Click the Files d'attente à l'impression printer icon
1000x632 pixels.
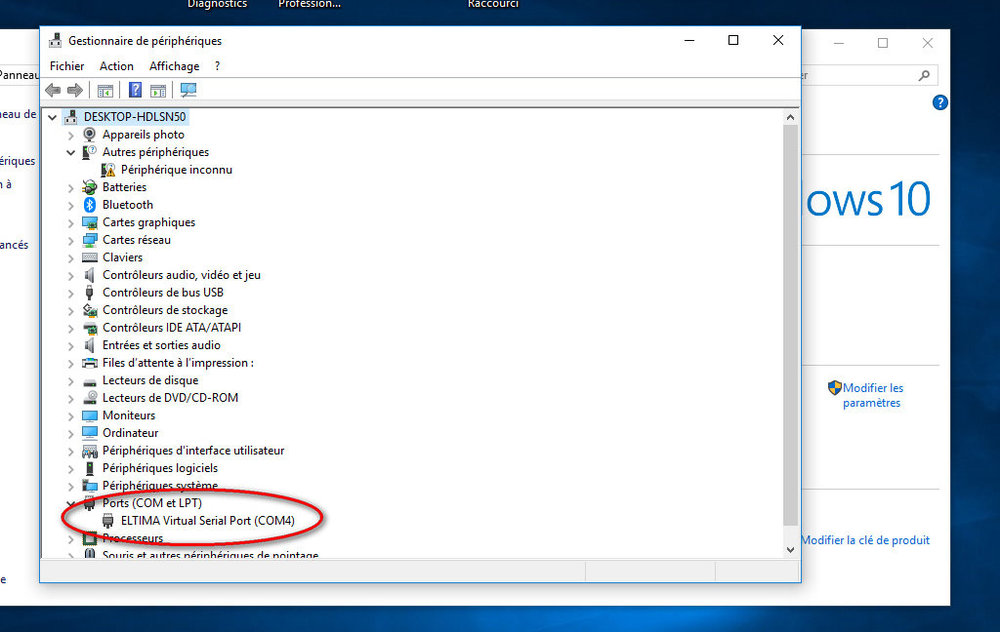tap(90, 363)
